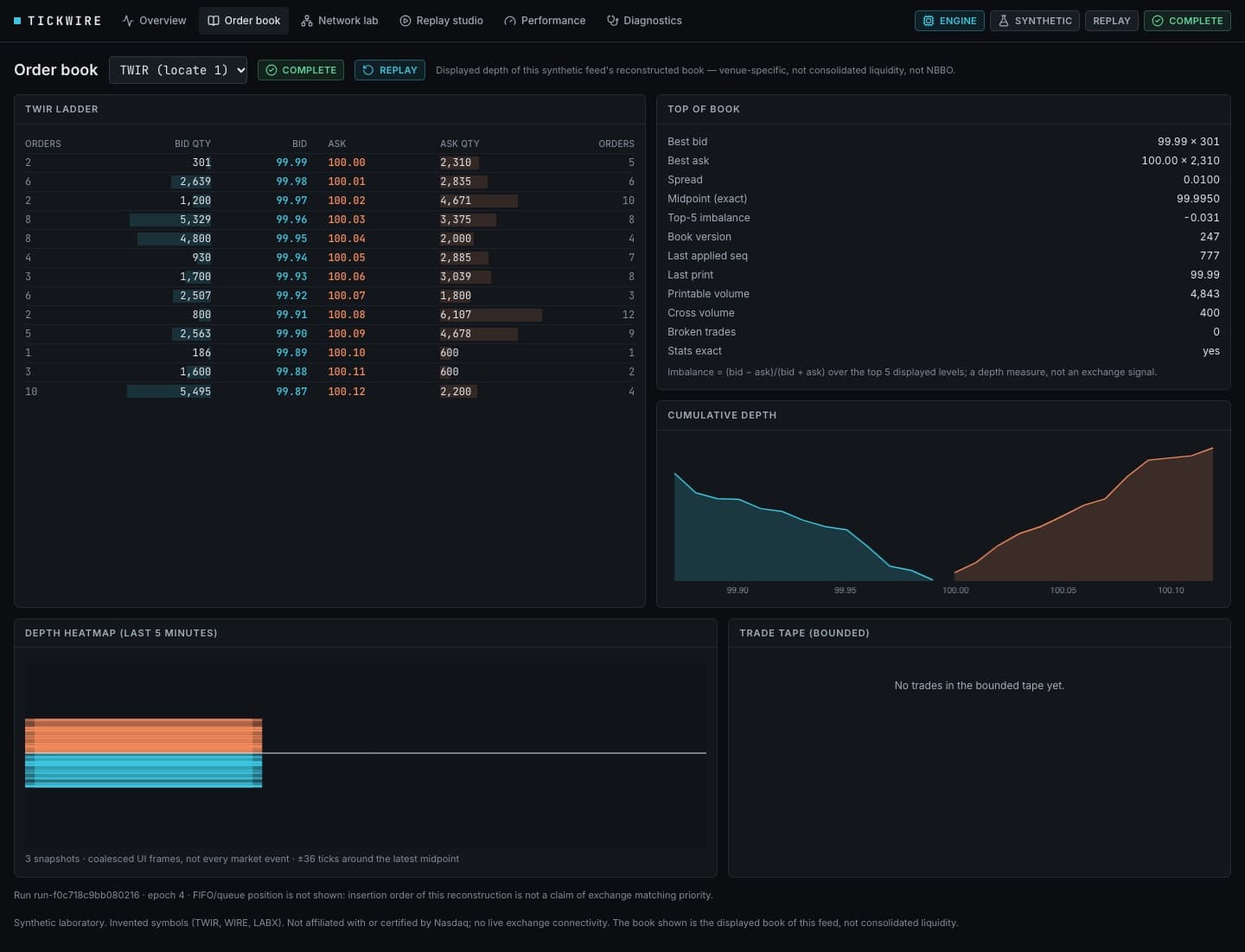This screenshot has height=952, width=1245.
Task: Click best bid price 99.99 in ladder
Action: click(291, 163)
